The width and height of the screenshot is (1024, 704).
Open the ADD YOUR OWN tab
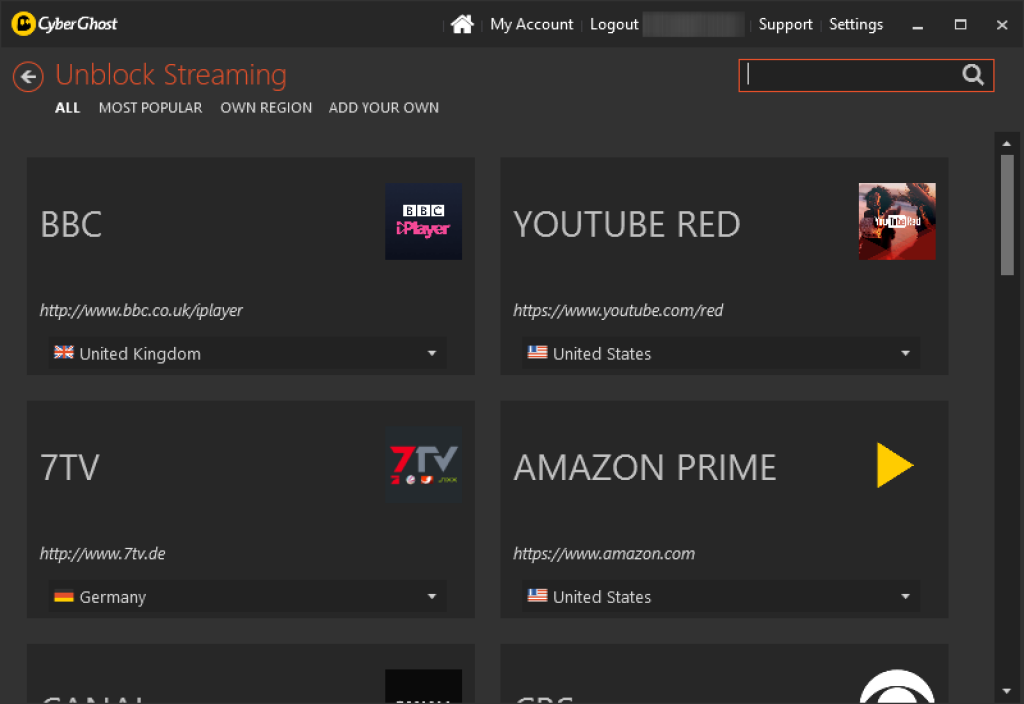(383, 108)
